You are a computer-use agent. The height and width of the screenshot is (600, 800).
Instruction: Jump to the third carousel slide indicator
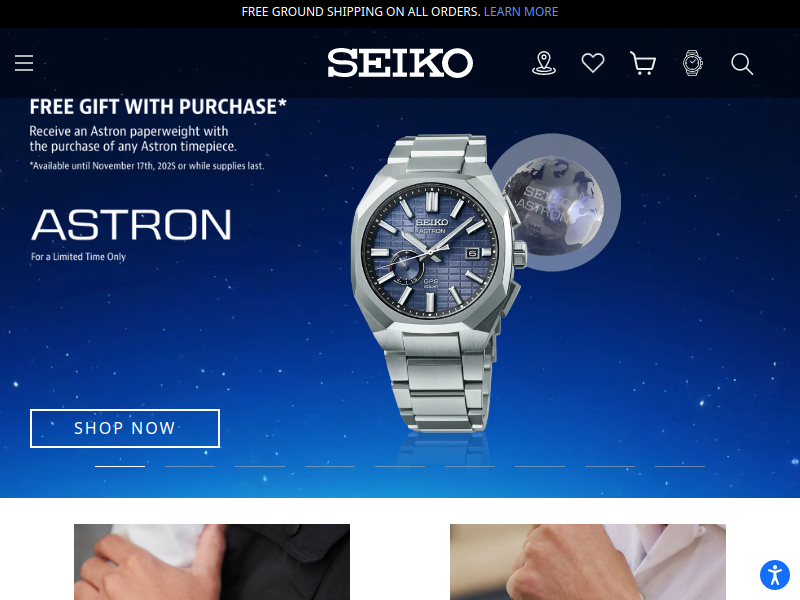pos(260,466)
